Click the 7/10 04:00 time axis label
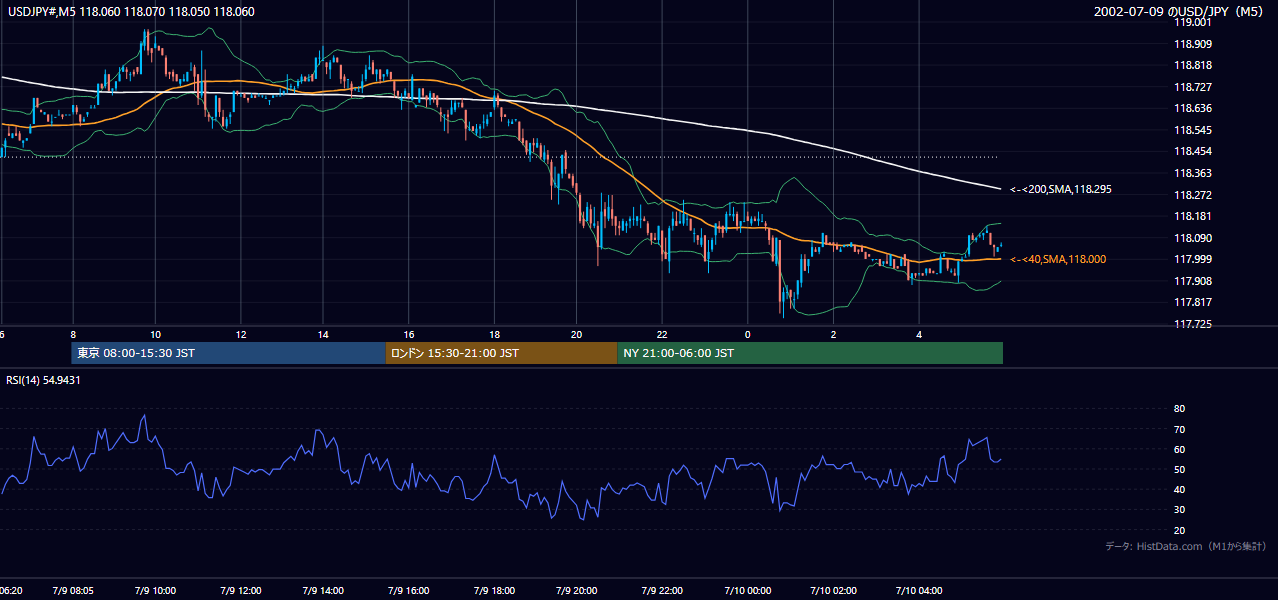Screen dimensions: 1278x600 click(x=917, y=591)
